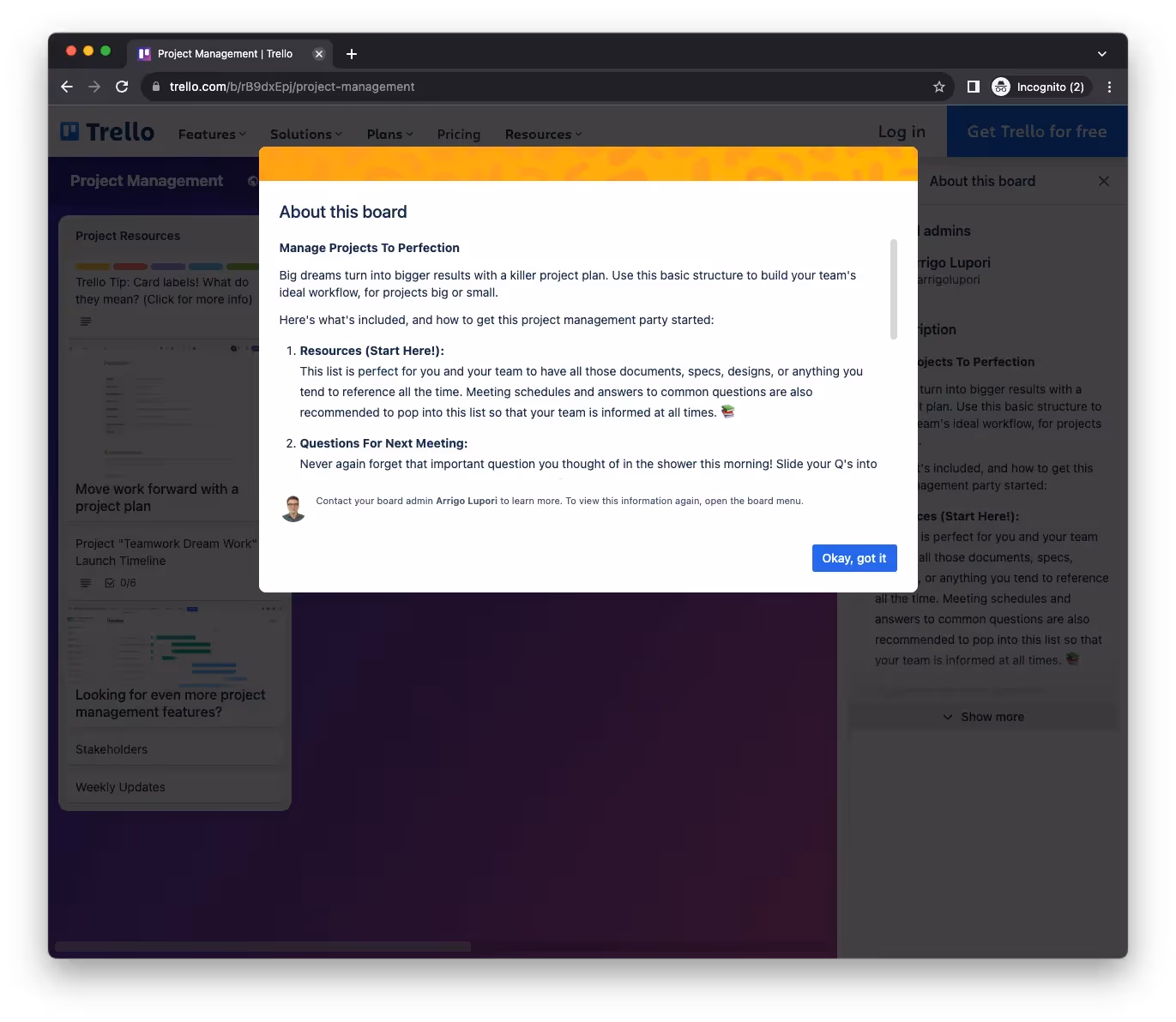Click About this board side panel title

coord(982,181)
